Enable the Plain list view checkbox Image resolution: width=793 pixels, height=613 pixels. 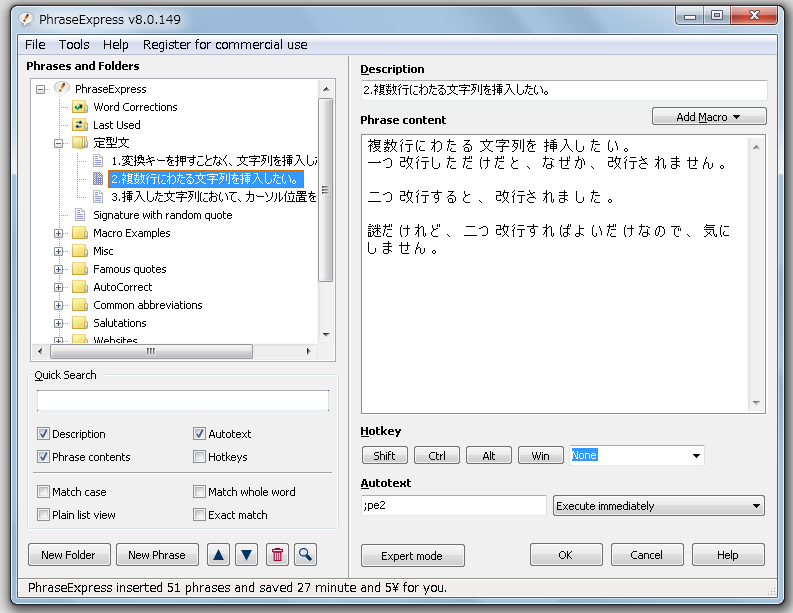click(43, 514)
